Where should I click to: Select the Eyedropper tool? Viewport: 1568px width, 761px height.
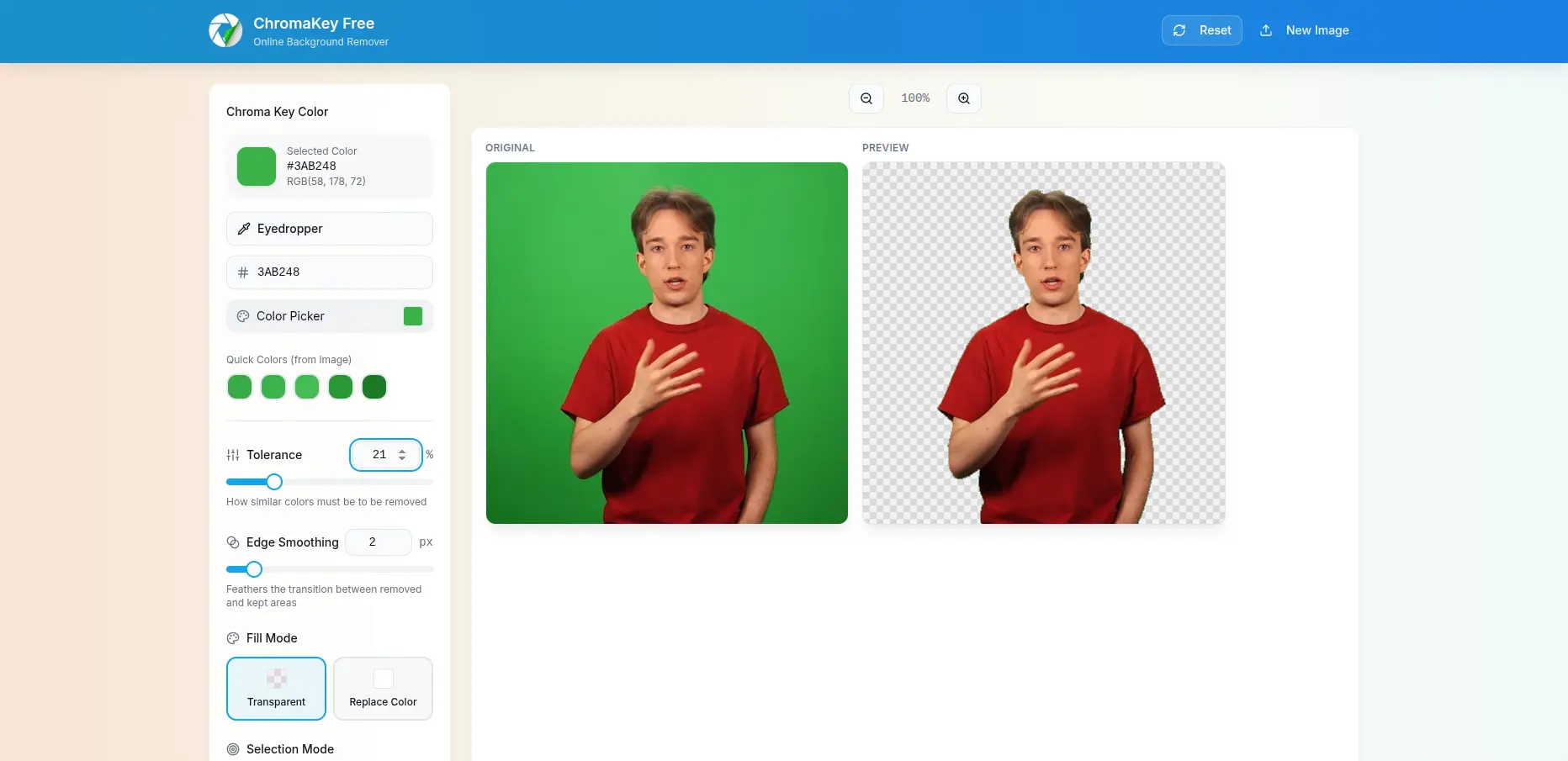329,228
